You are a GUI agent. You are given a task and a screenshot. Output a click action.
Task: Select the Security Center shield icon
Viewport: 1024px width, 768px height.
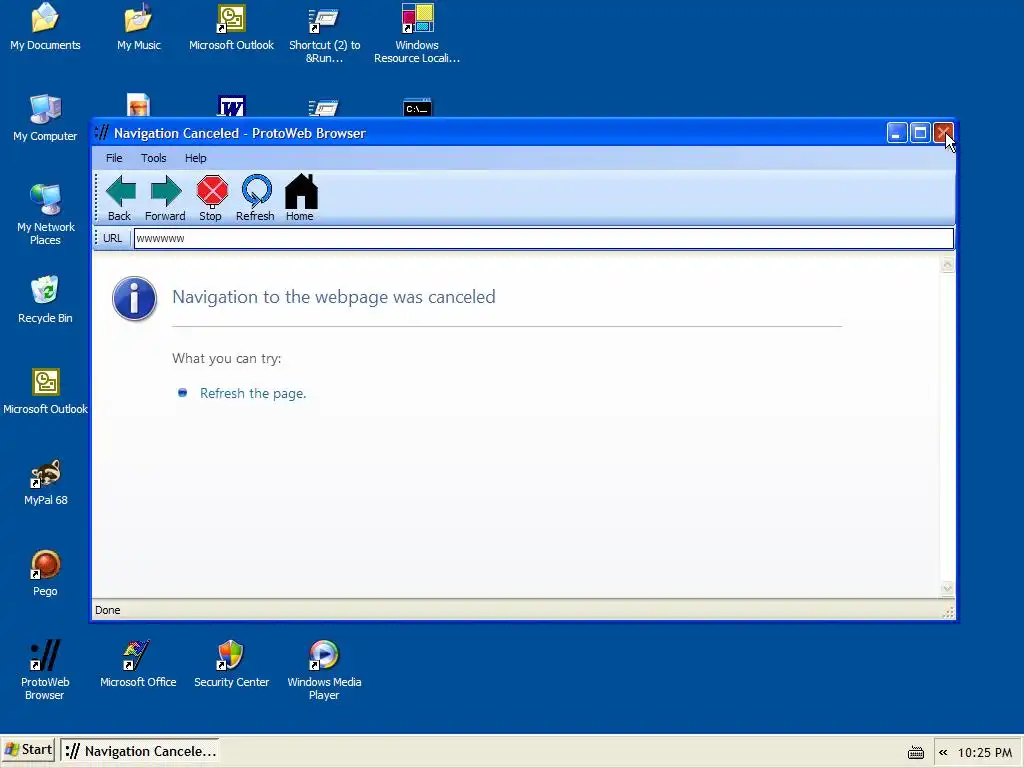pyautogui.click(x=231, y=664)
